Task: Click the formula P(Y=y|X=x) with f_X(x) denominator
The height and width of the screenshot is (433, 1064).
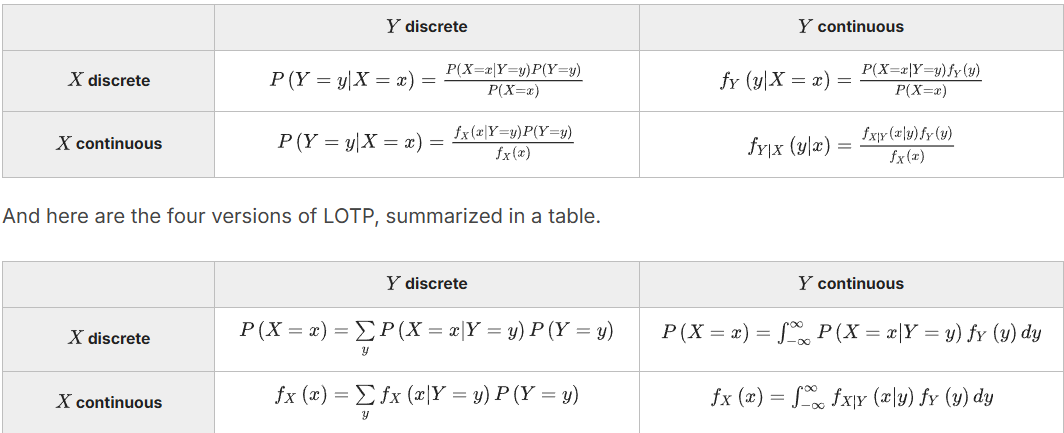Action: [x=426, y=144]
